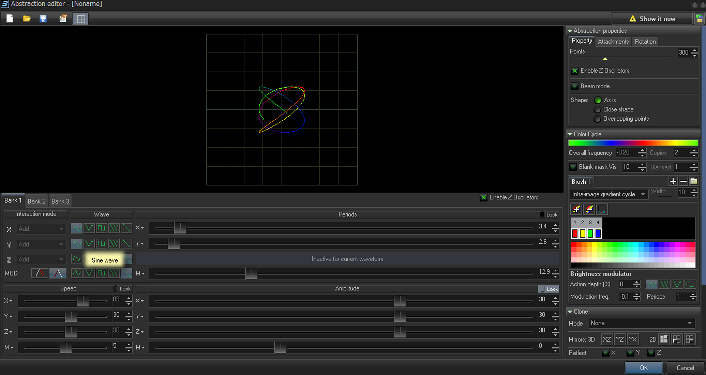The image size is (706, 375).
Task: Collapse the Color Cycle section
Action: click(x=570, y=134)
